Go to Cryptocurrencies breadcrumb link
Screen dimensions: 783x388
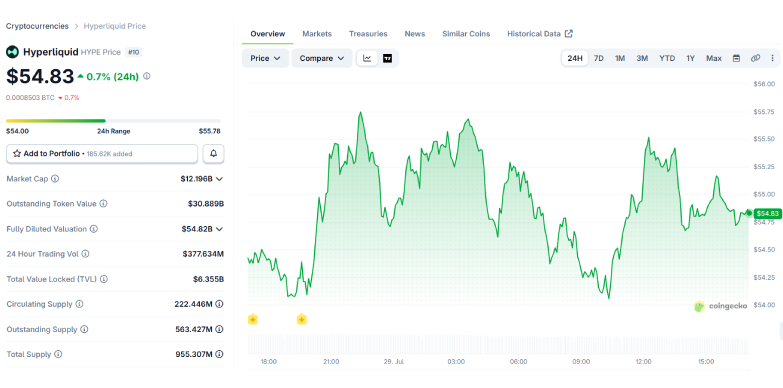(37, 26)
